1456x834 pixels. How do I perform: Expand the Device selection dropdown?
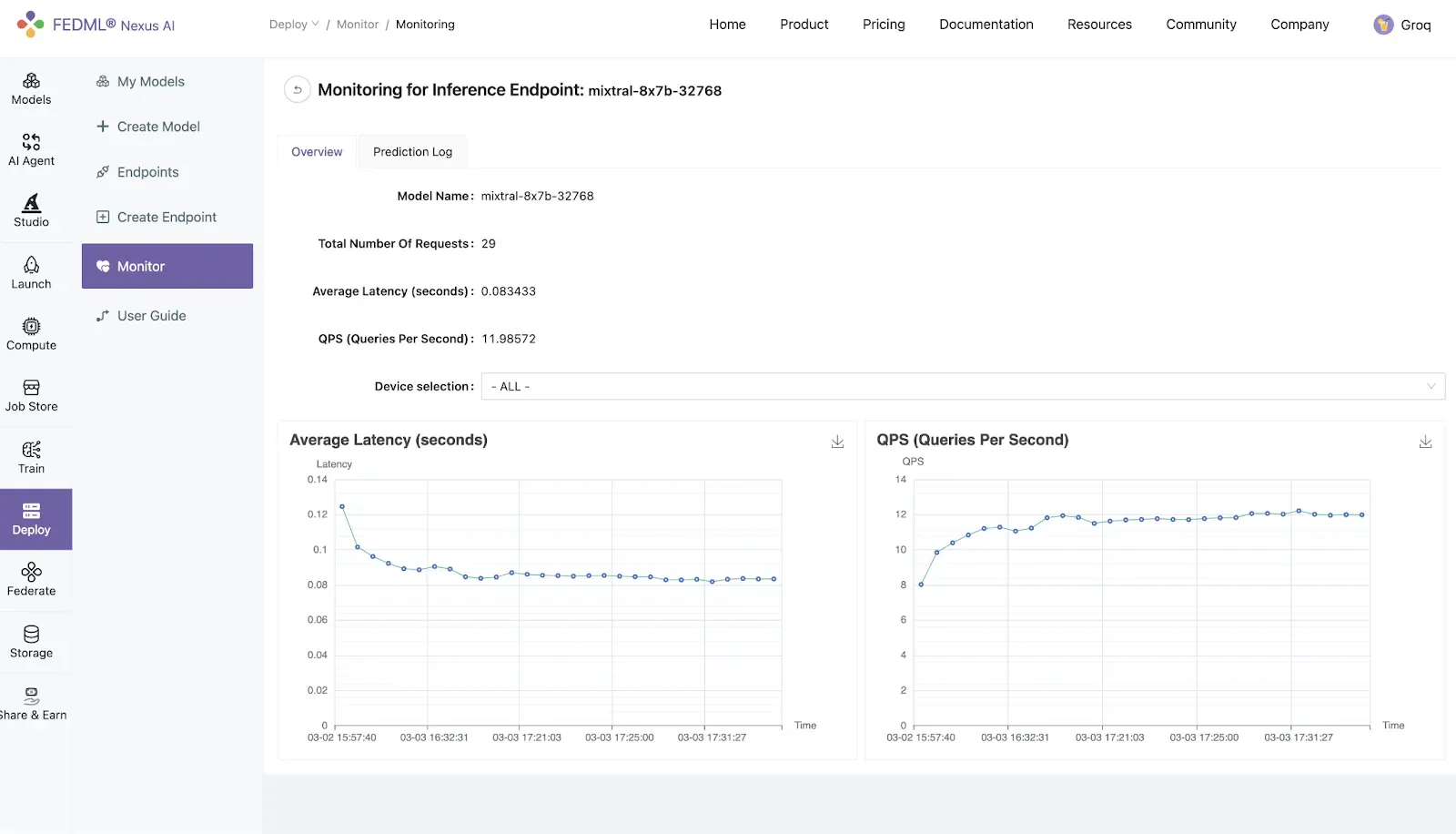tap(963, 386)
